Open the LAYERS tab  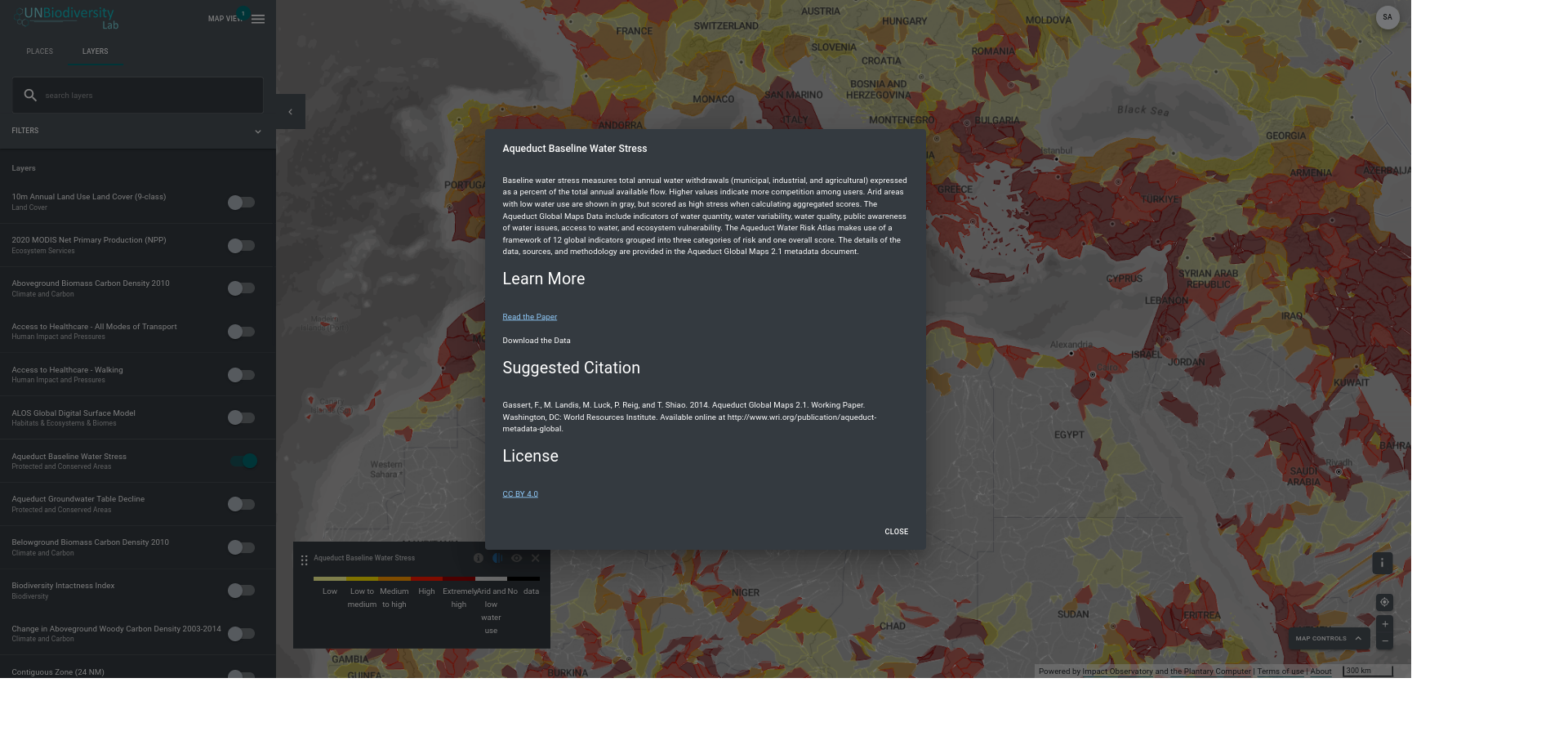[x=95, y=51]
